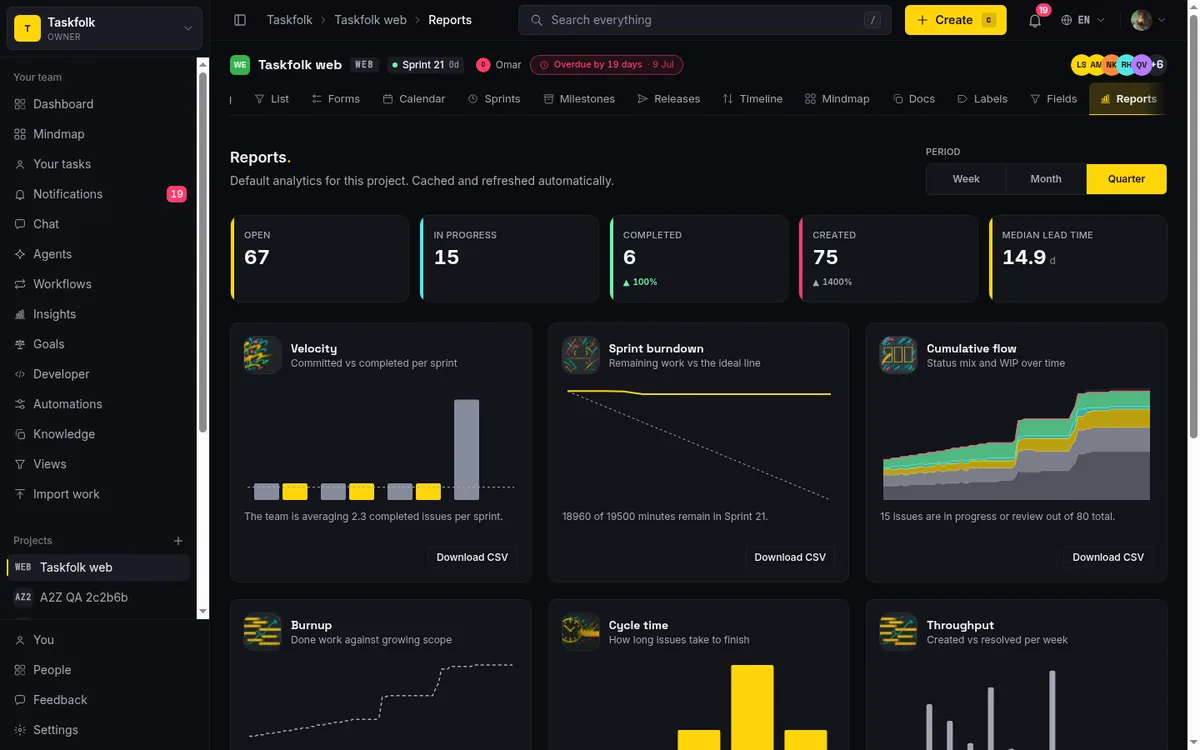The width and height of the screenshot is (1200, 750).
Task: Click the Feedback sidebar icon
Action: 20,700
